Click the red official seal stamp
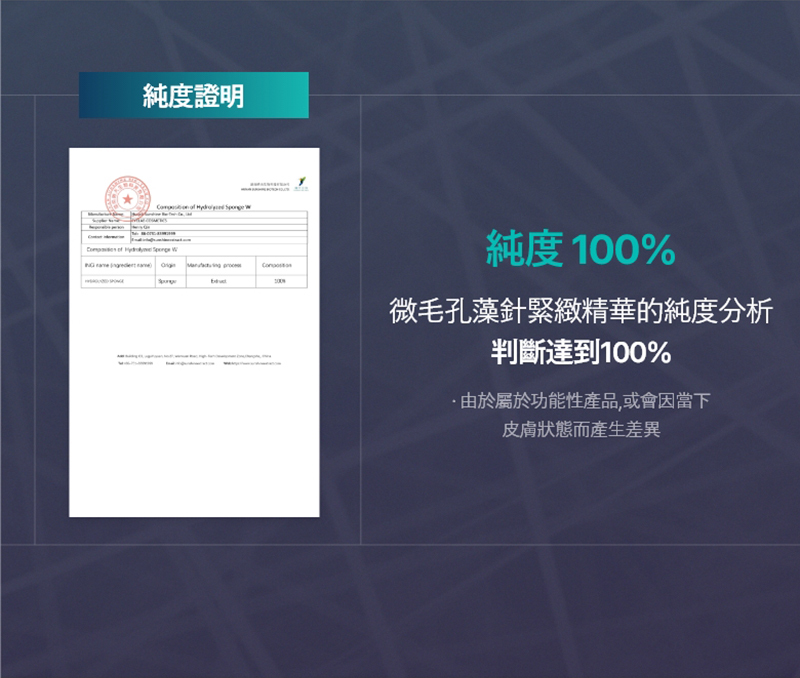The height and width of the screenshot is (678, 800). click(128, 198)
